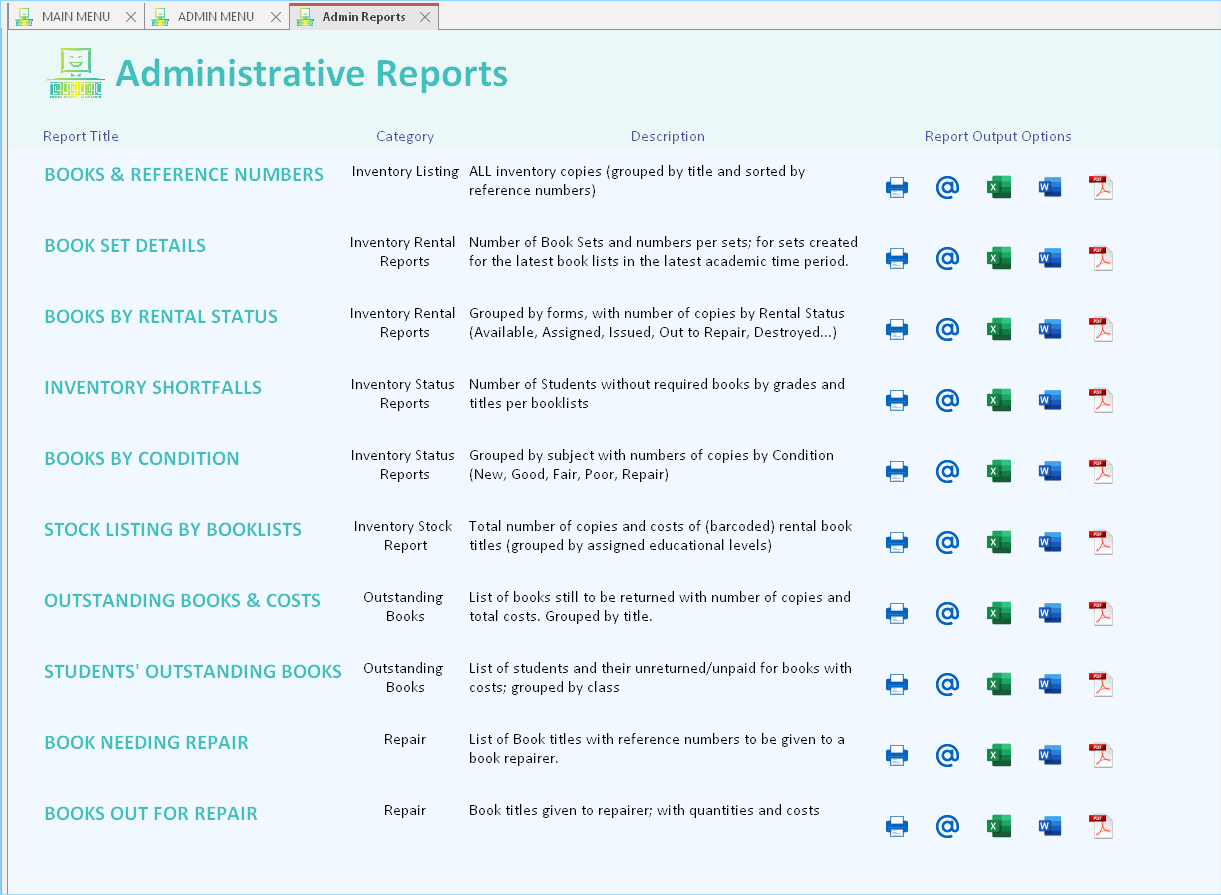The height and width of the screenshot is (895, 1221).
Task: Export Books by Rental Status to Word
Action: coord(1050,329)
